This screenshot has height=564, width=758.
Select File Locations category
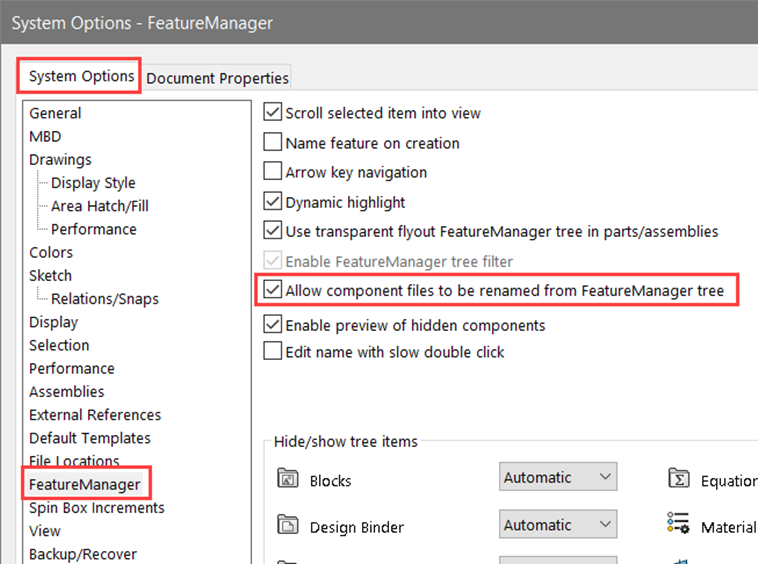(x=74, y=460)
